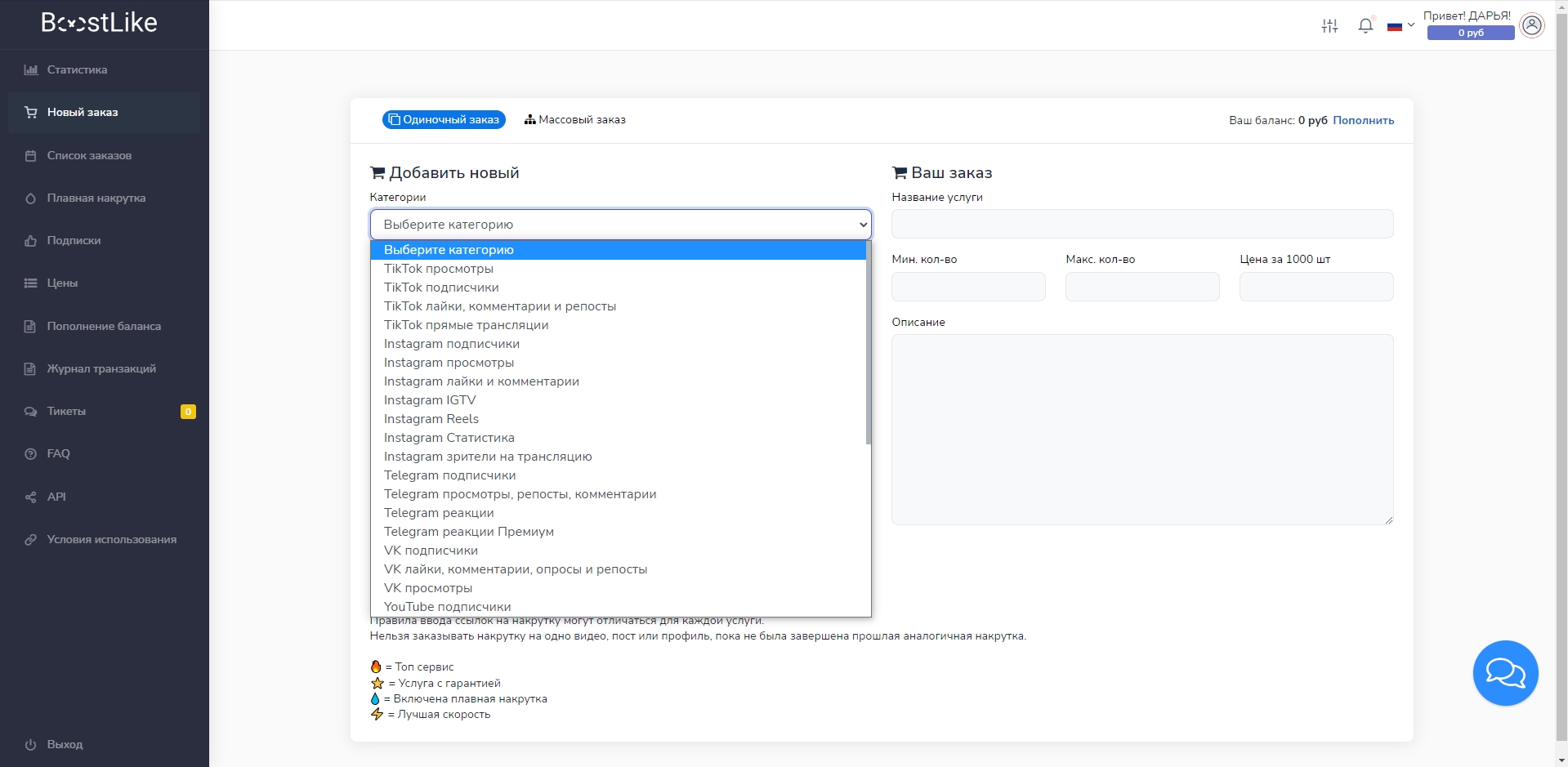1568x767 pixels.
Task: Click the Список заказов calendar icon
Action: tap(31, 155)
